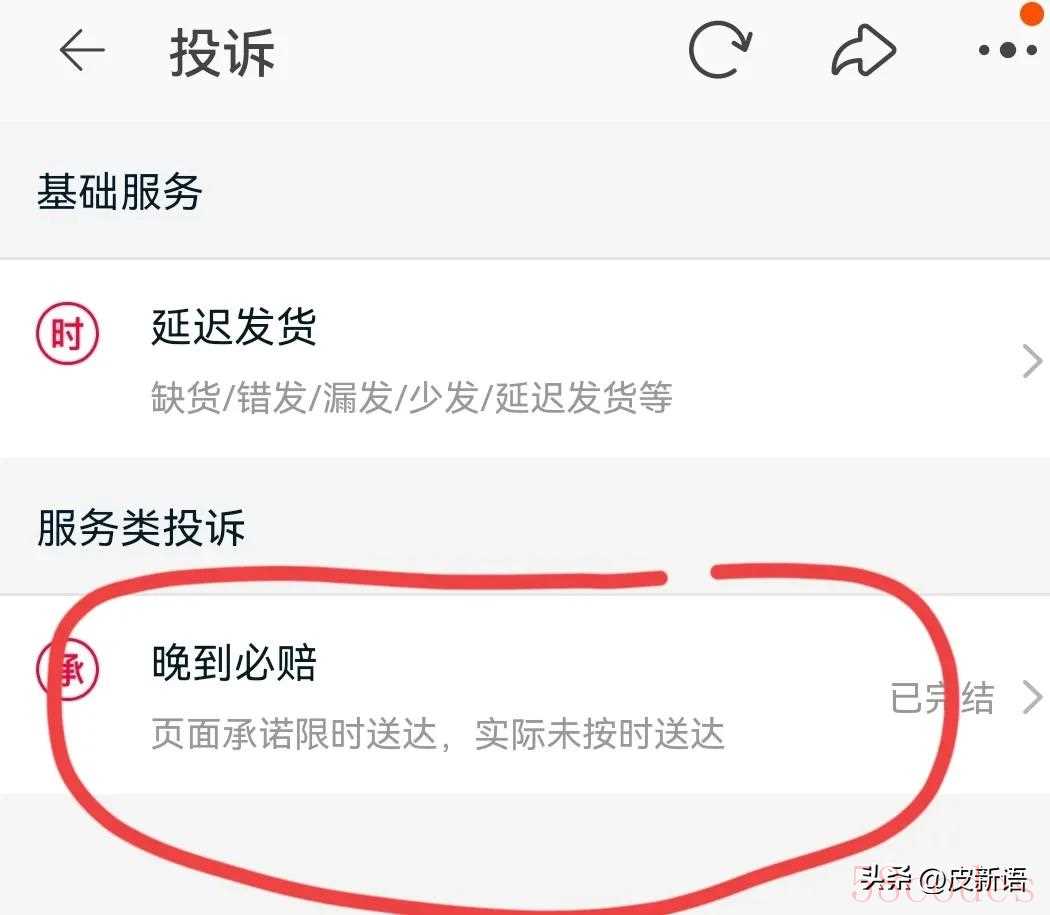Click the red 时 circle icon

click(67, 333)
